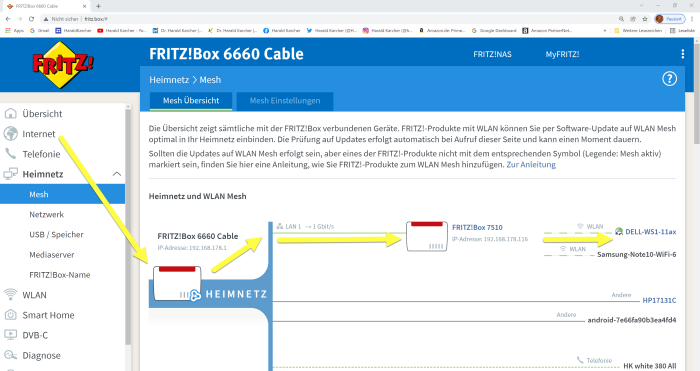The width and height of the screenshot is (700, 371).
Task: Open the DVB-C monitor icon in sidebar
Action: (x=10, y=334)
